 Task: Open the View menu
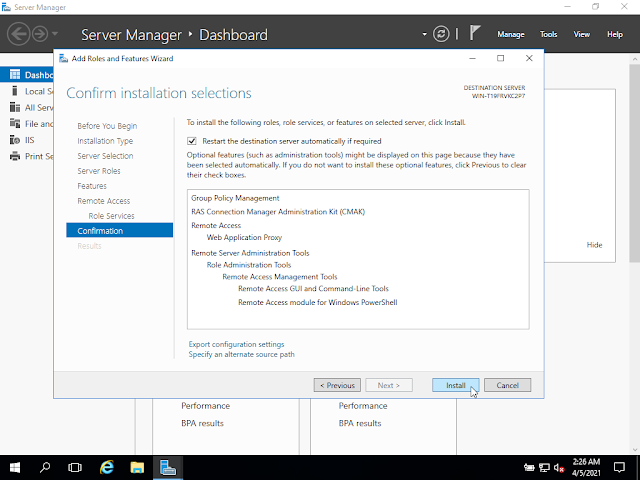click(x=581, y=34)
